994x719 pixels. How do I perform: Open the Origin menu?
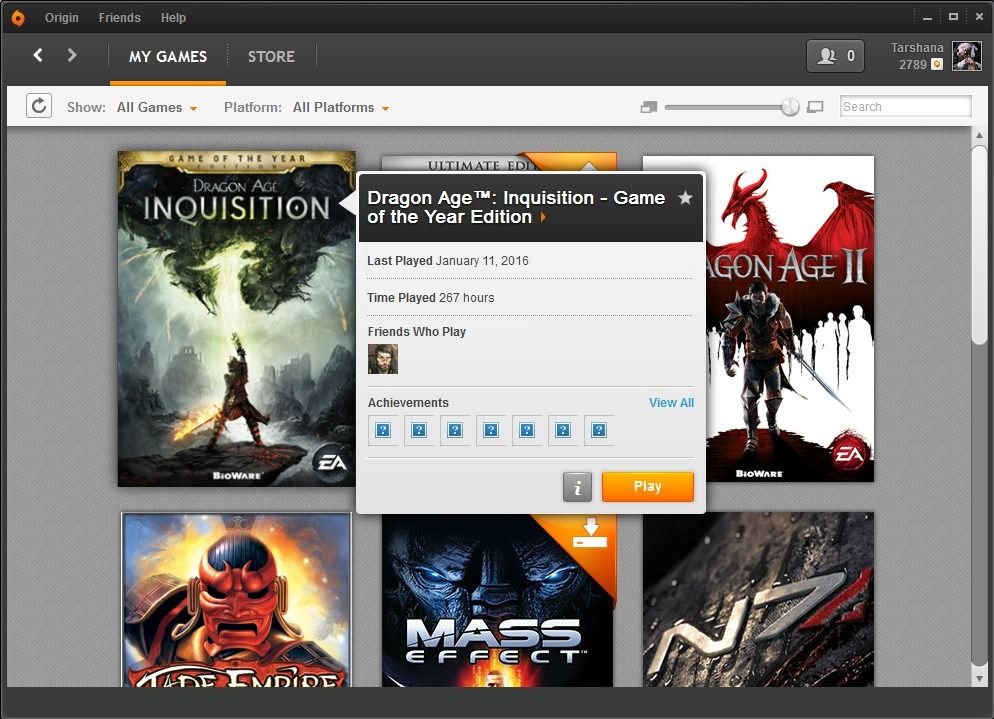tap(61, 18)
